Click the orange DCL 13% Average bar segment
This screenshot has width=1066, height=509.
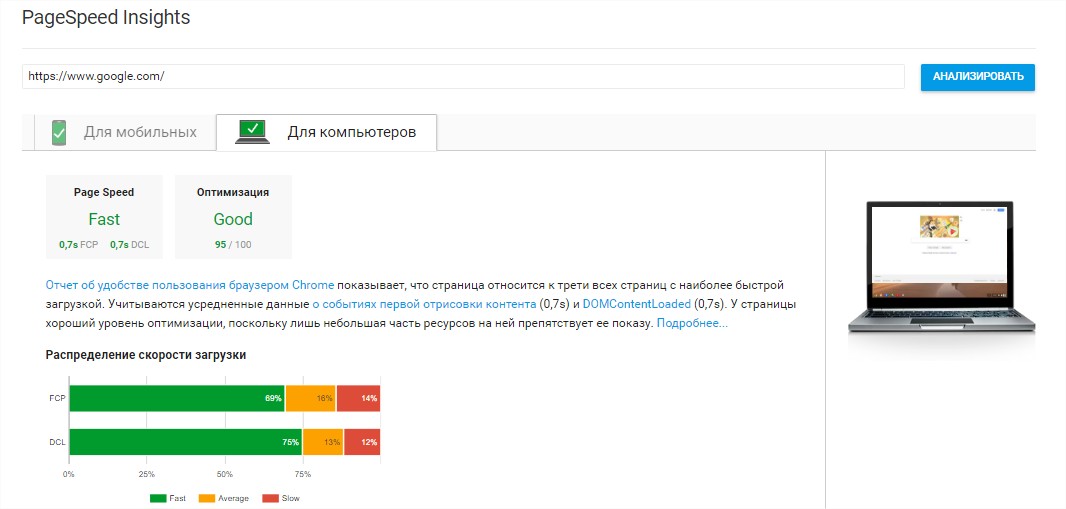pos(323,442)
